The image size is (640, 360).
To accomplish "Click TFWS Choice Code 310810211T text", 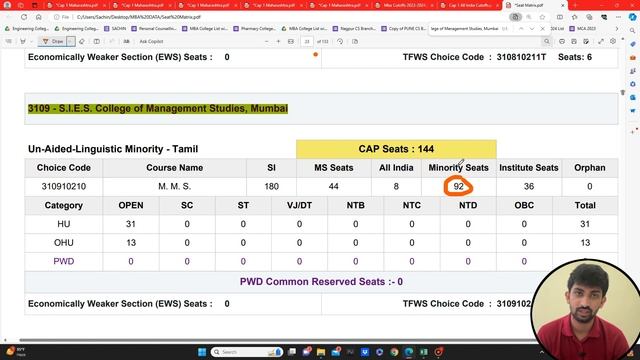I will click(474, 57).
